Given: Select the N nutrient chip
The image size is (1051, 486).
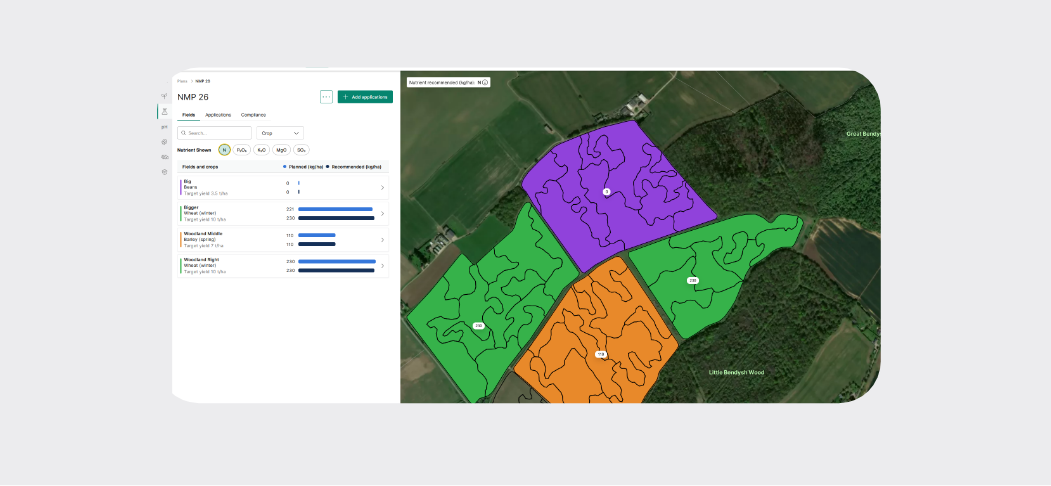Looking at the screenshot, I should (224, 150).
